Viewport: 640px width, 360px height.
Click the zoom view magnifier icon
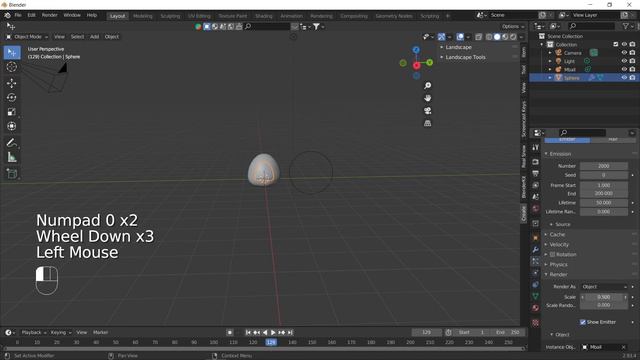(427, 86)
